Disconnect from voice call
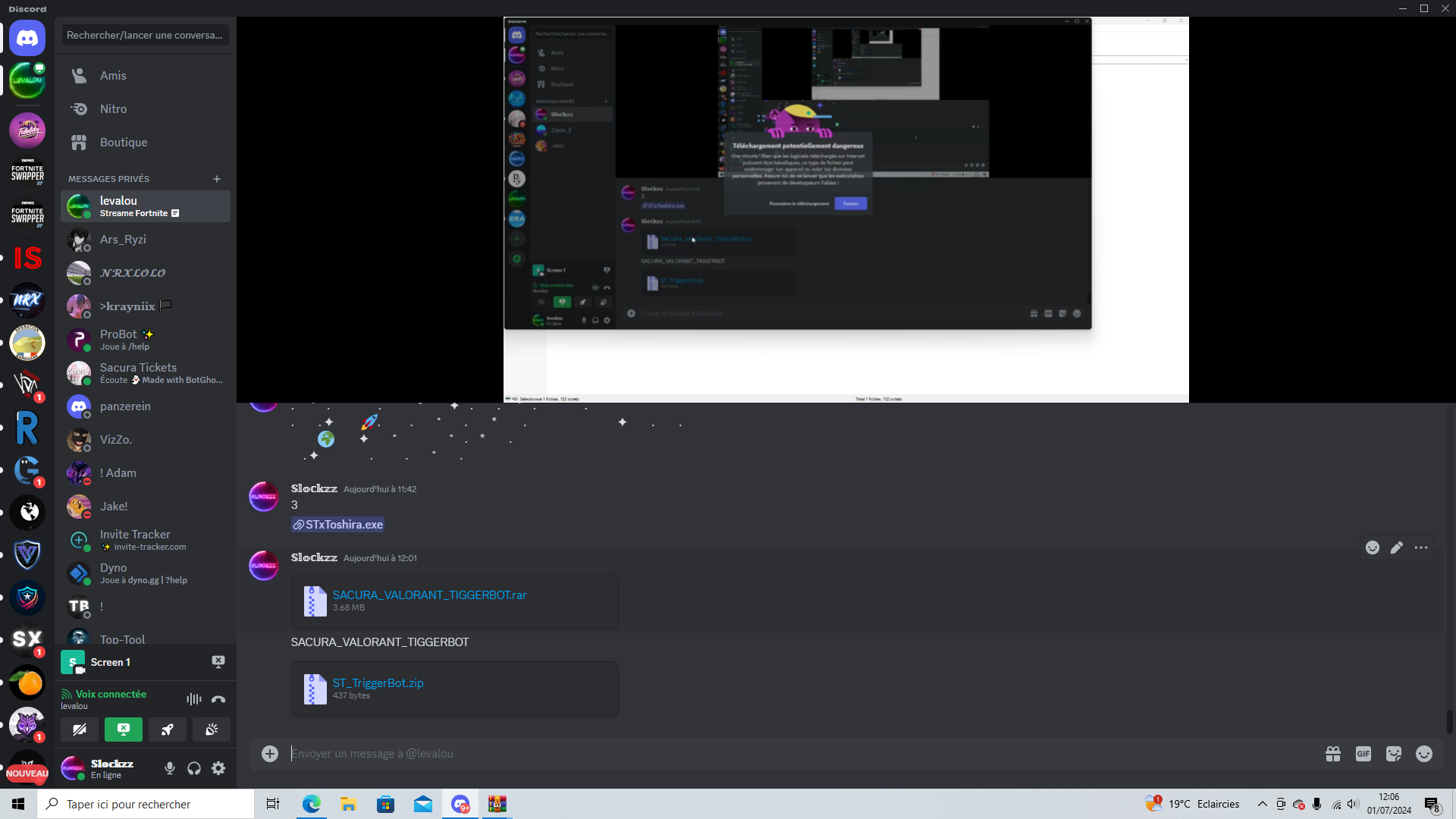The image size is (1456, 819). click(218, 699)
